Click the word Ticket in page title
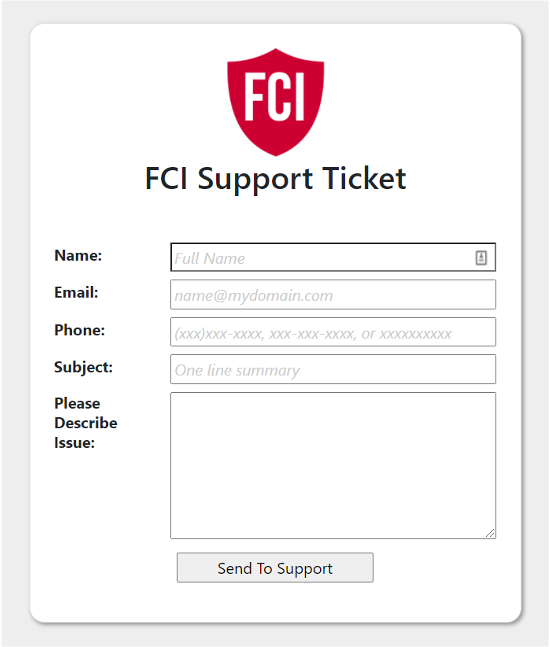This screenshot has width=550, height=647. (x=364, y=178)
